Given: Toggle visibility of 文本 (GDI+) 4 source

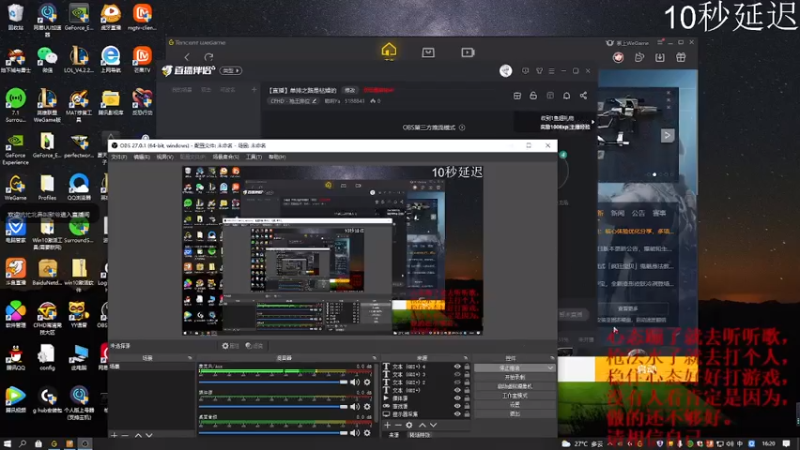Looking at the screenshot, I should click(457, 367).
